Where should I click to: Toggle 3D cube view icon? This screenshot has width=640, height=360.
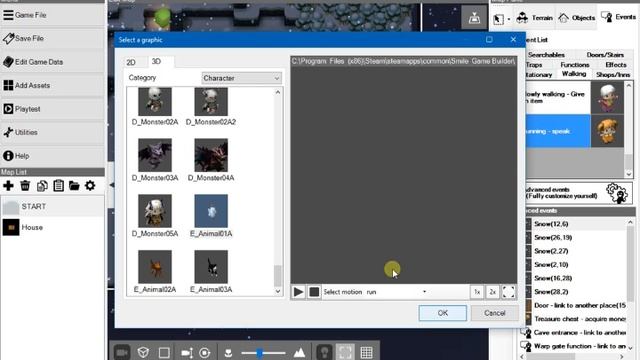[143, 352]
